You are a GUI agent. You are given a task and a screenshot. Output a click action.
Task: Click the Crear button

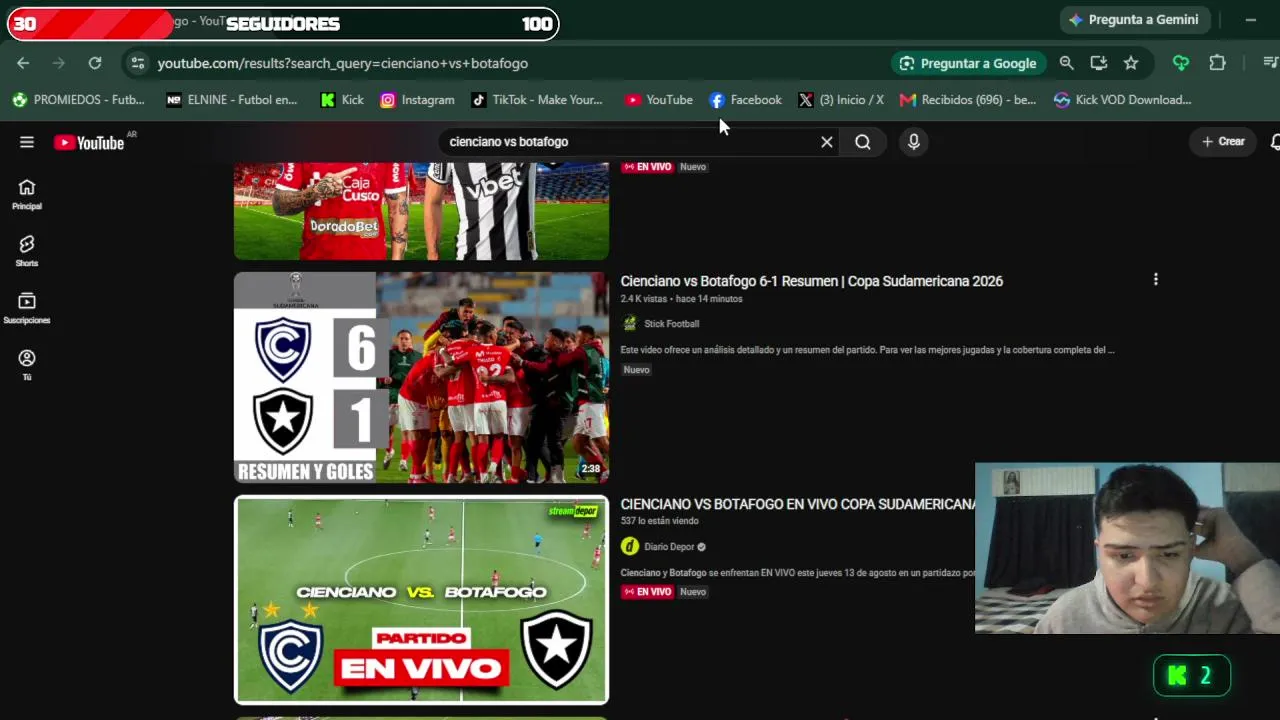[x=1223, y=142]
